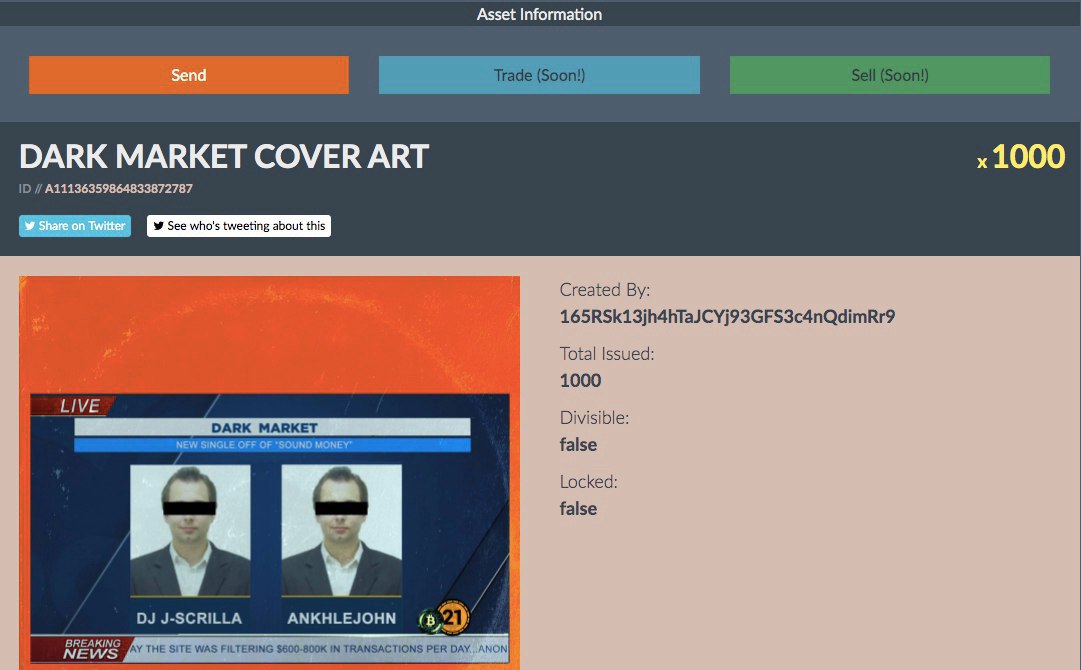Click the false value under Divisible
Screen dimensions: 1081x670
pyautogui.click(x=578, y=445)
